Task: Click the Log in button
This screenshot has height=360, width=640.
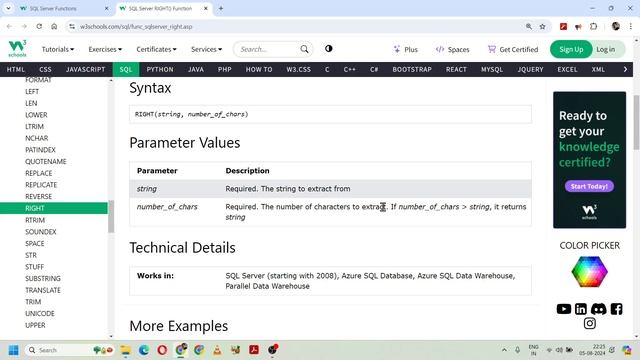Action: pyautogui.click(x=606, y=49)
